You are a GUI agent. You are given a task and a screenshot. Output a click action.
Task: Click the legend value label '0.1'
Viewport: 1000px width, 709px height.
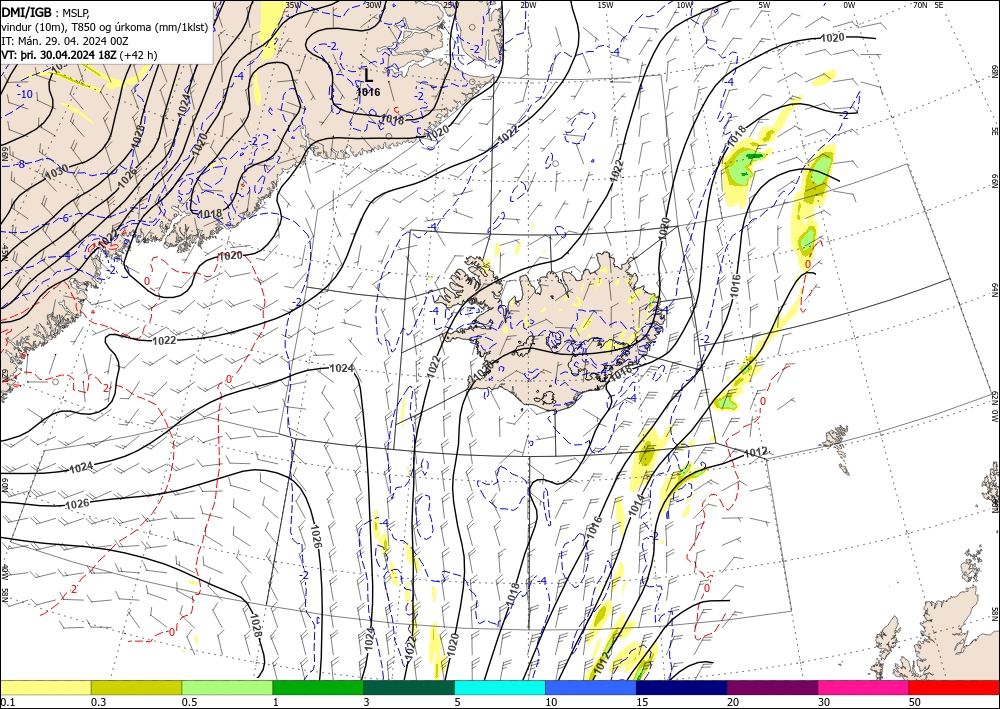tap(7, 702)
